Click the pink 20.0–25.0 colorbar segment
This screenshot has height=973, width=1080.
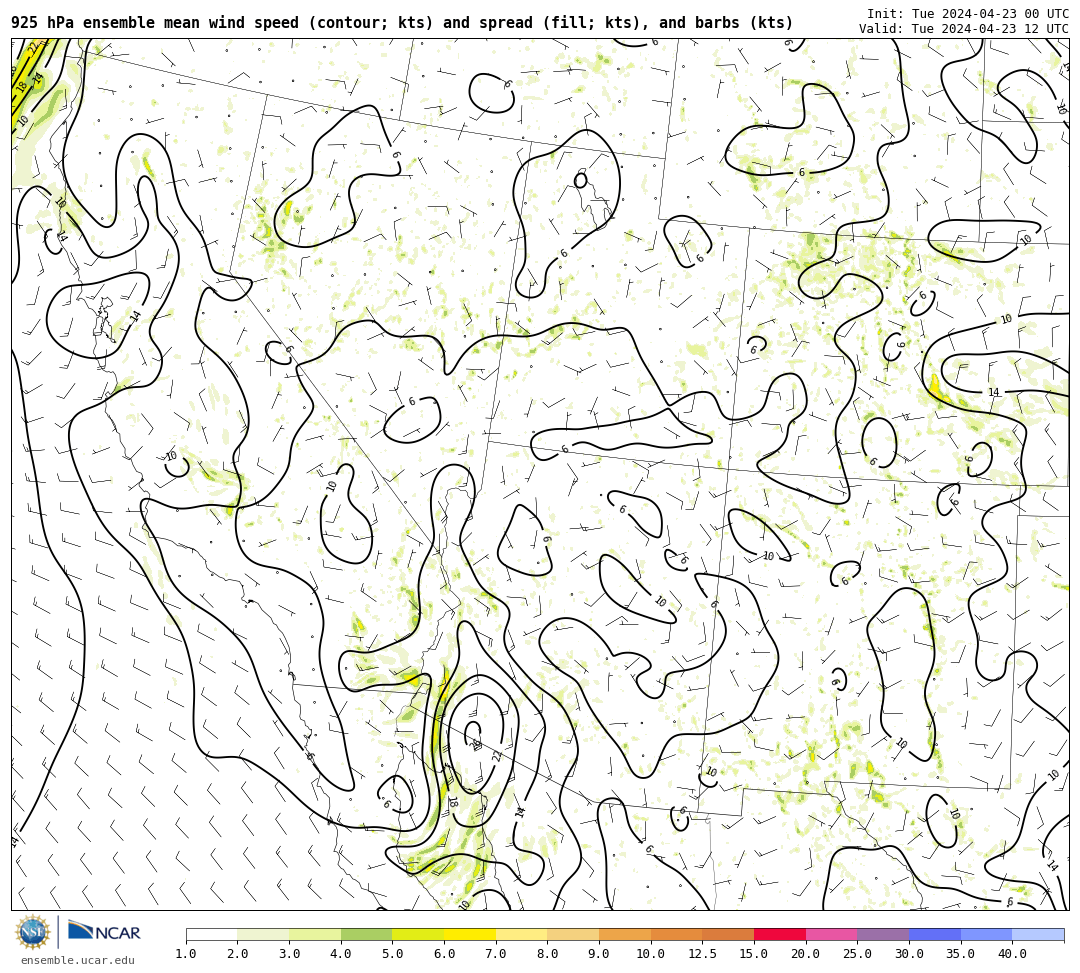click(x=831, y=934)
